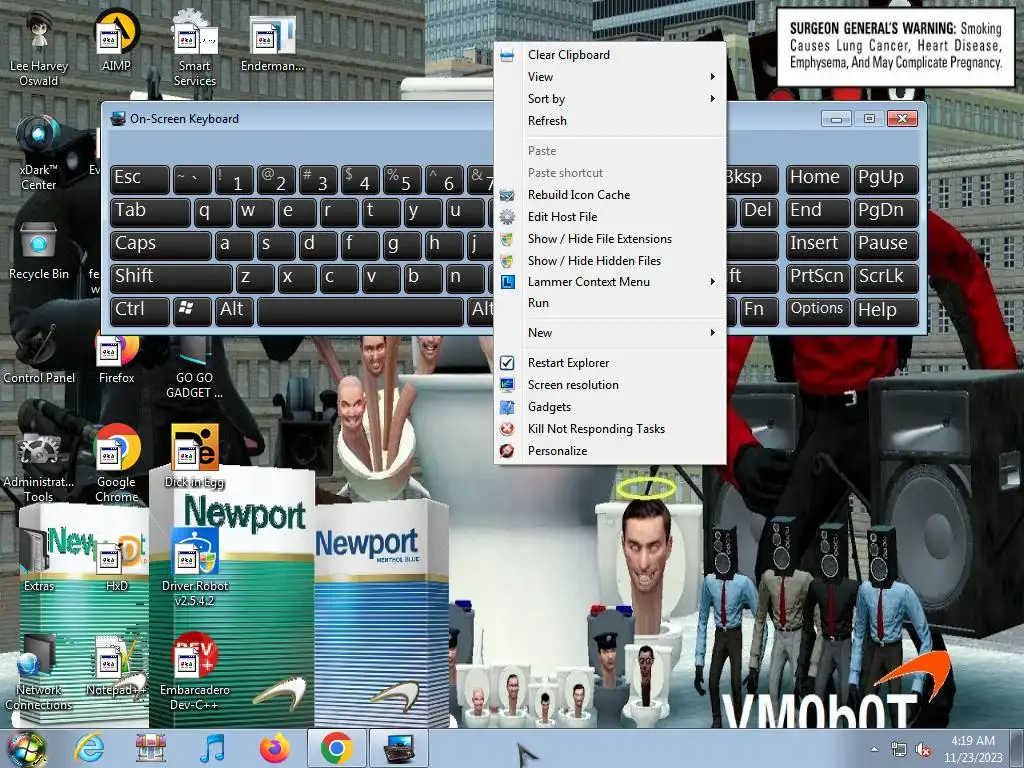Select Refresh in the context menu
The width and height of the screenshot is (1024, 768).
pyautogui.click(x=611, y=121)
